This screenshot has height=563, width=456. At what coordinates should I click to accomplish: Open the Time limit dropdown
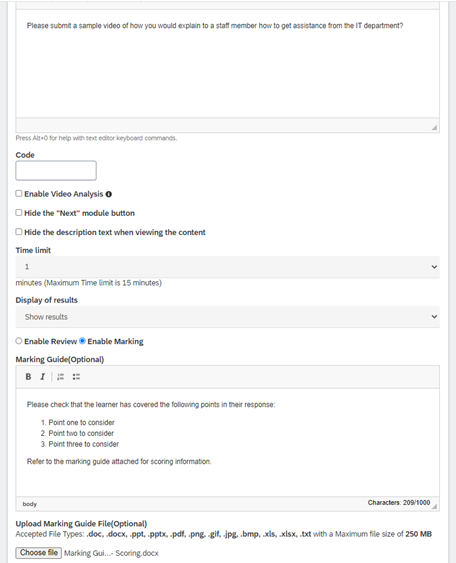click(x=227, y=267)
